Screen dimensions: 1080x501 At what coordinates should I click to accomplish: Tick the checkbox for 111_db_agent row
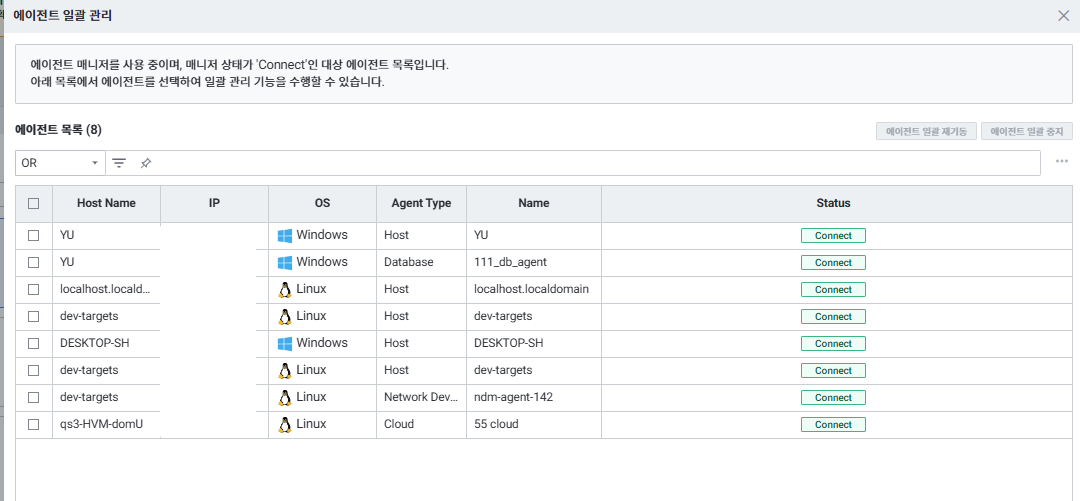coord(34,262)
